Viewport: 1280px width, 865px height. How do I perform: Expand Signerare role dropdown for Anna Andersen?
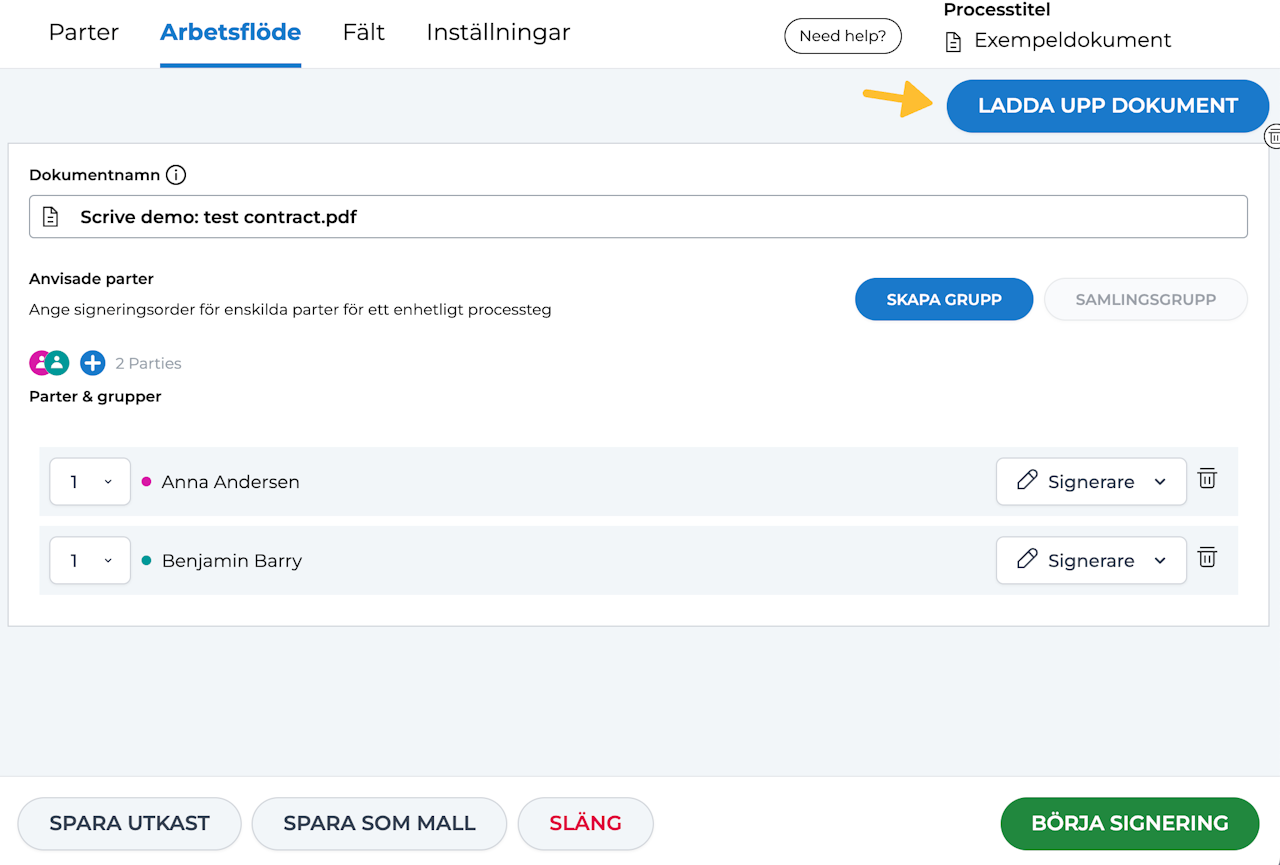[x=1091, y=482]
